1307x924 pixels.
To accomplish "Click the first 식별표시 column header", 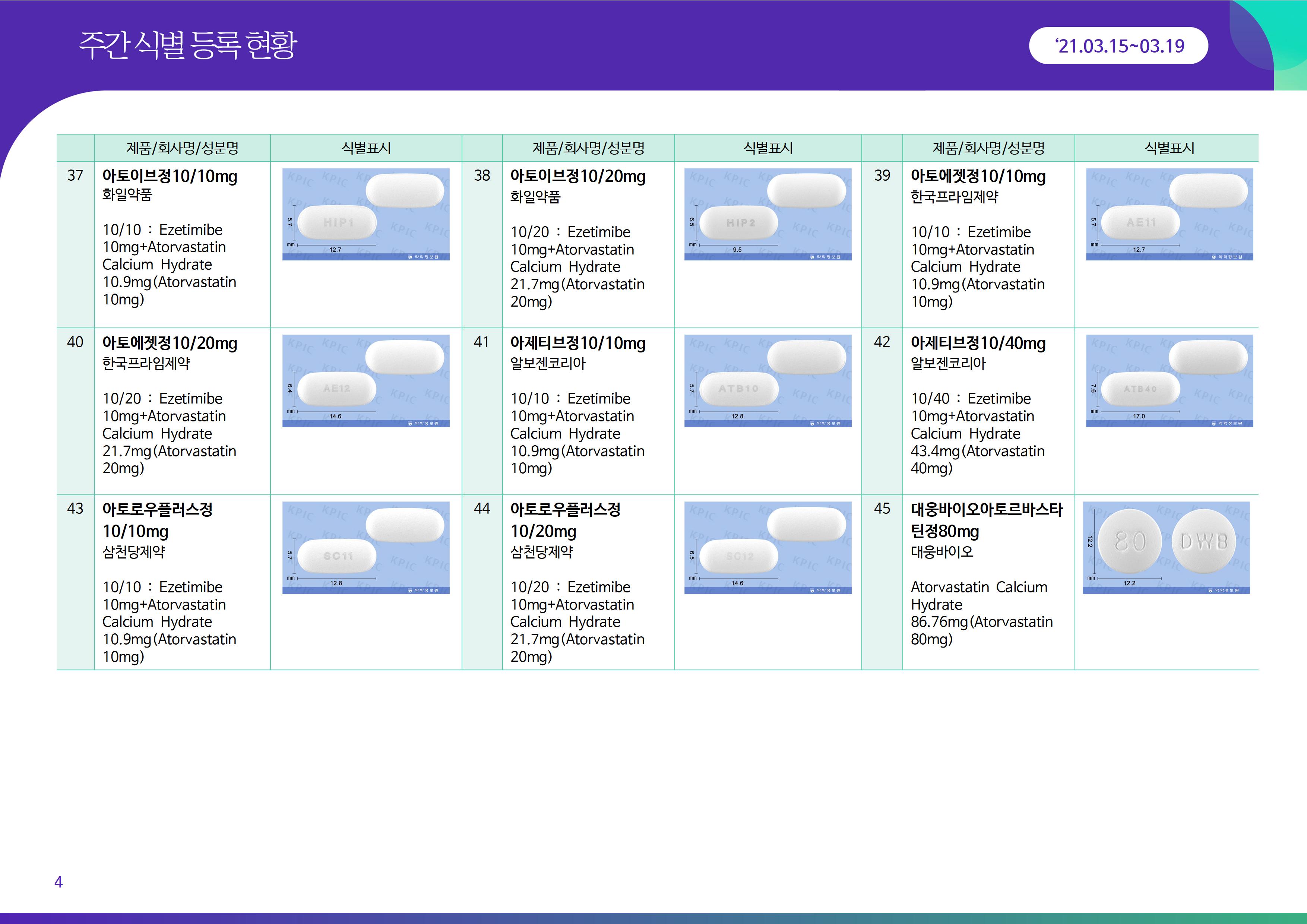I will tap(365, 148).
